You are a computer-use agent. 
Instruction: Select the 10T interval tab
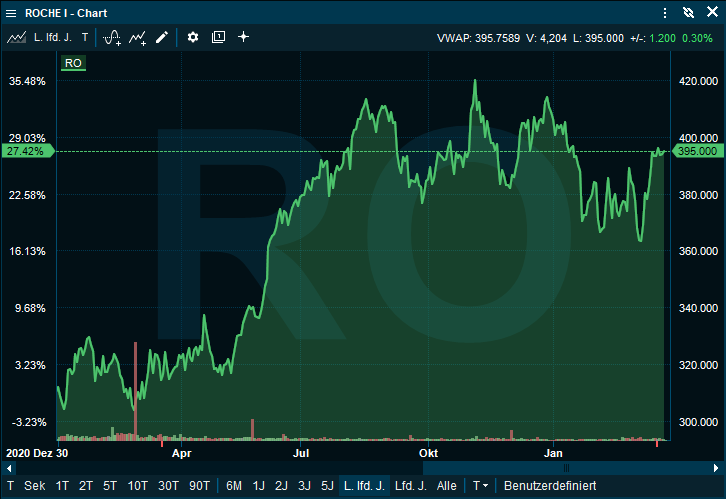coord(138,486)
